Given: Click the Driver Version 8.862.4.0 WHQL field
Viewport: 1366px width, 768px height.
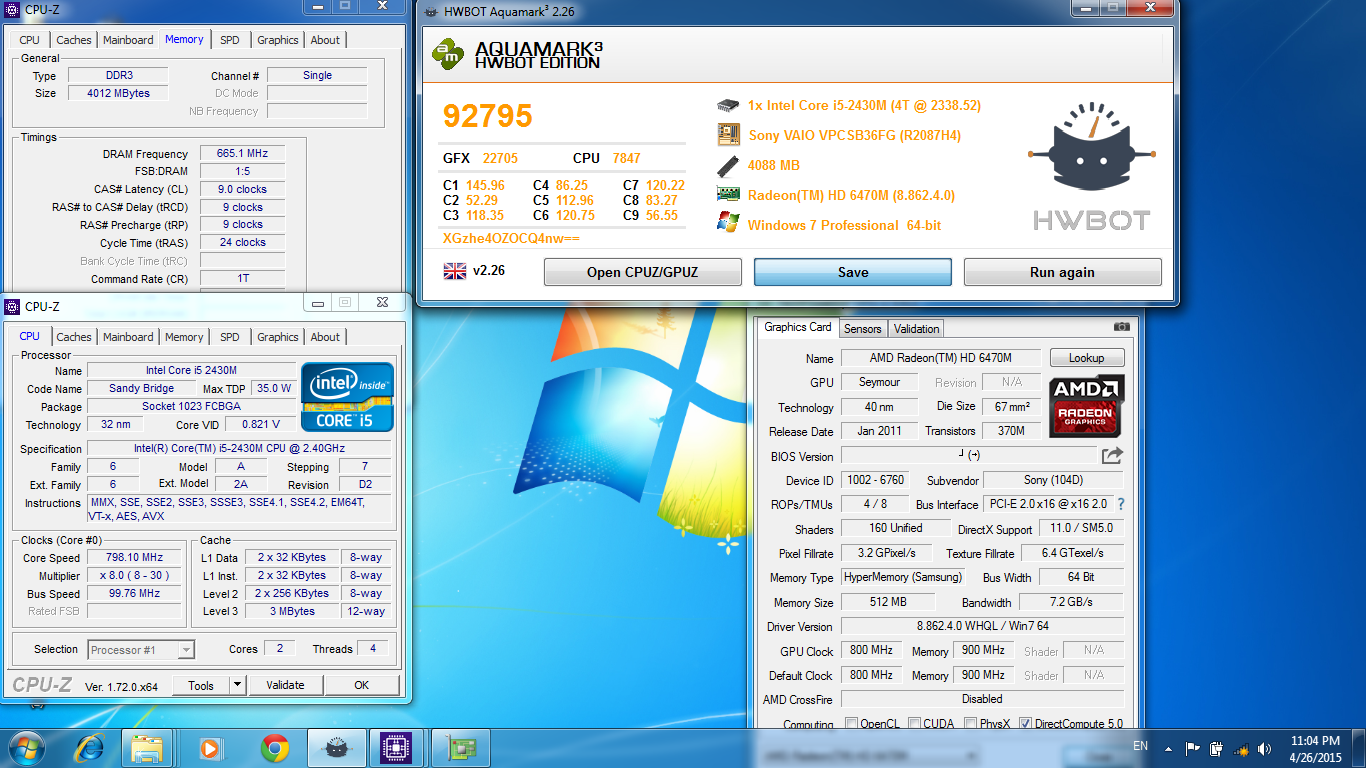Looking at the screenshot, I should tap(982, 626).
